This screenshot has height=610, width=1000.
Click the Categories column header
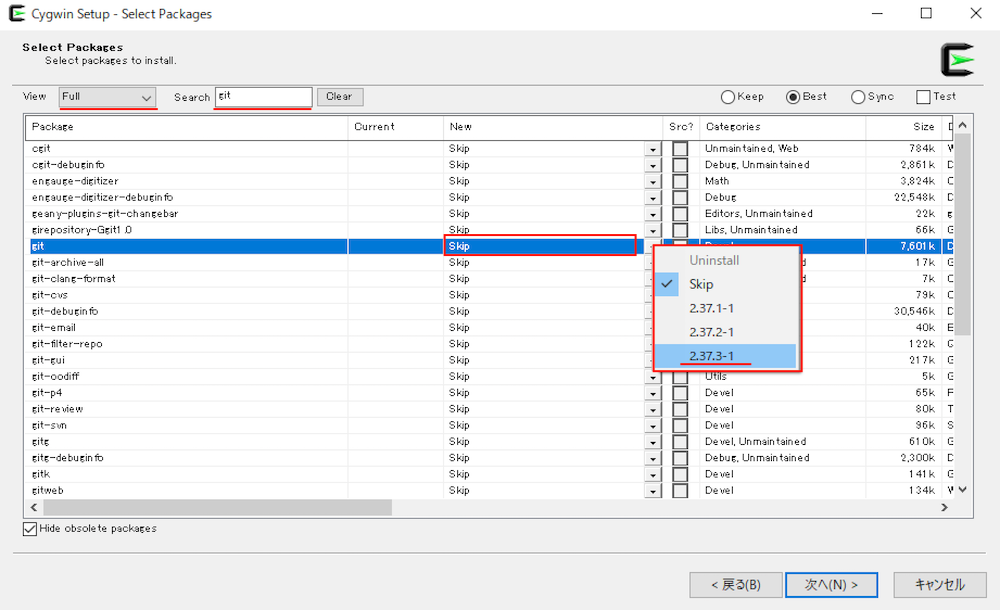[783, 127]
